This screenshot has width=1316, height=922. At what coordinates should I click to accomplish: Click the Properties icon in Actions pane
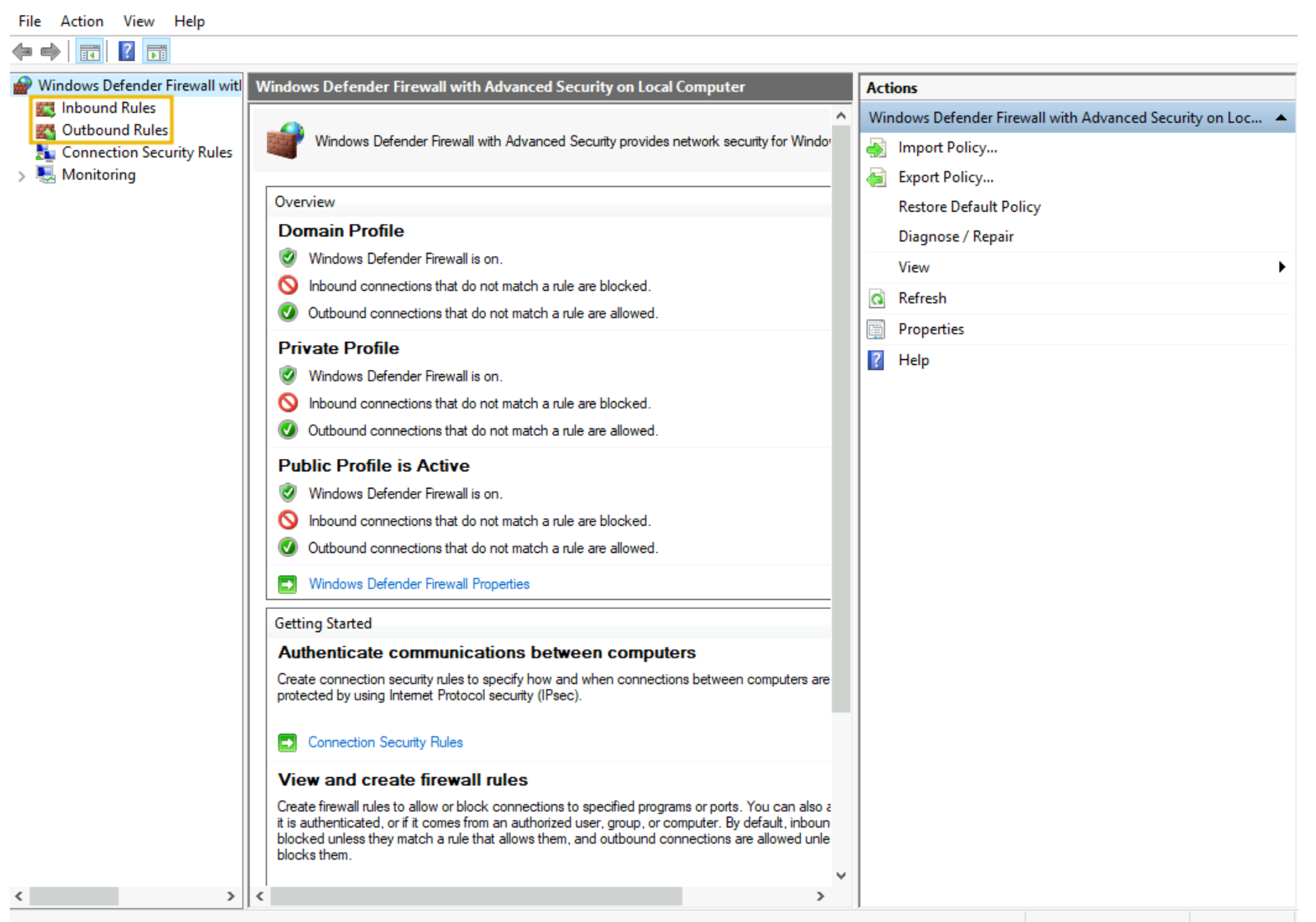tap(876, 330)
